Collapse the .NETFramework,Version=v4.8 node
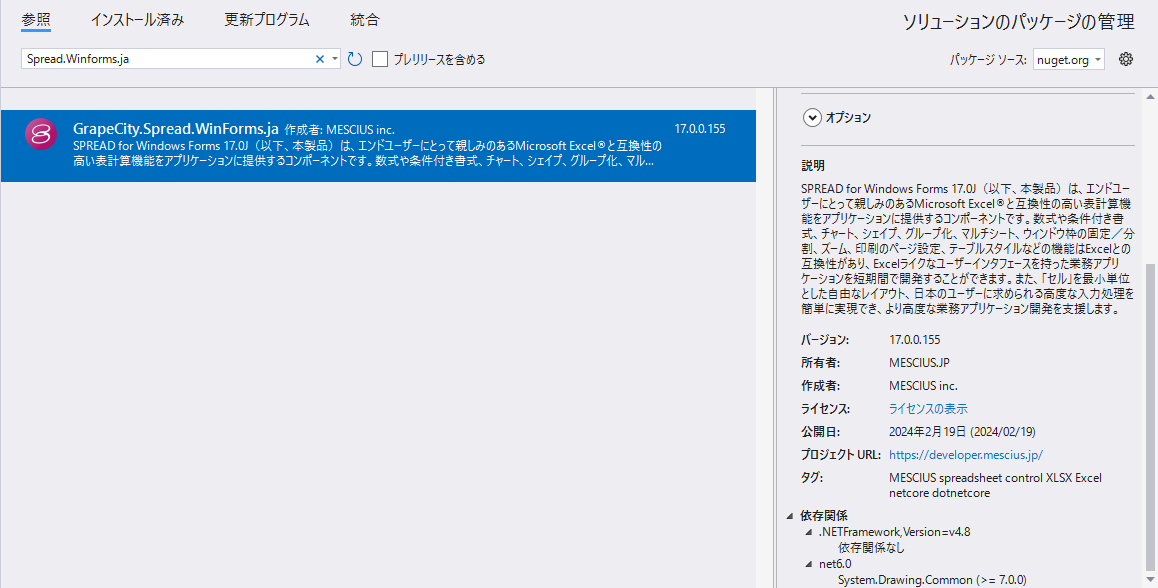Image resolution: width=1158 pixels, height=588 pixels. tap(809, 532)
